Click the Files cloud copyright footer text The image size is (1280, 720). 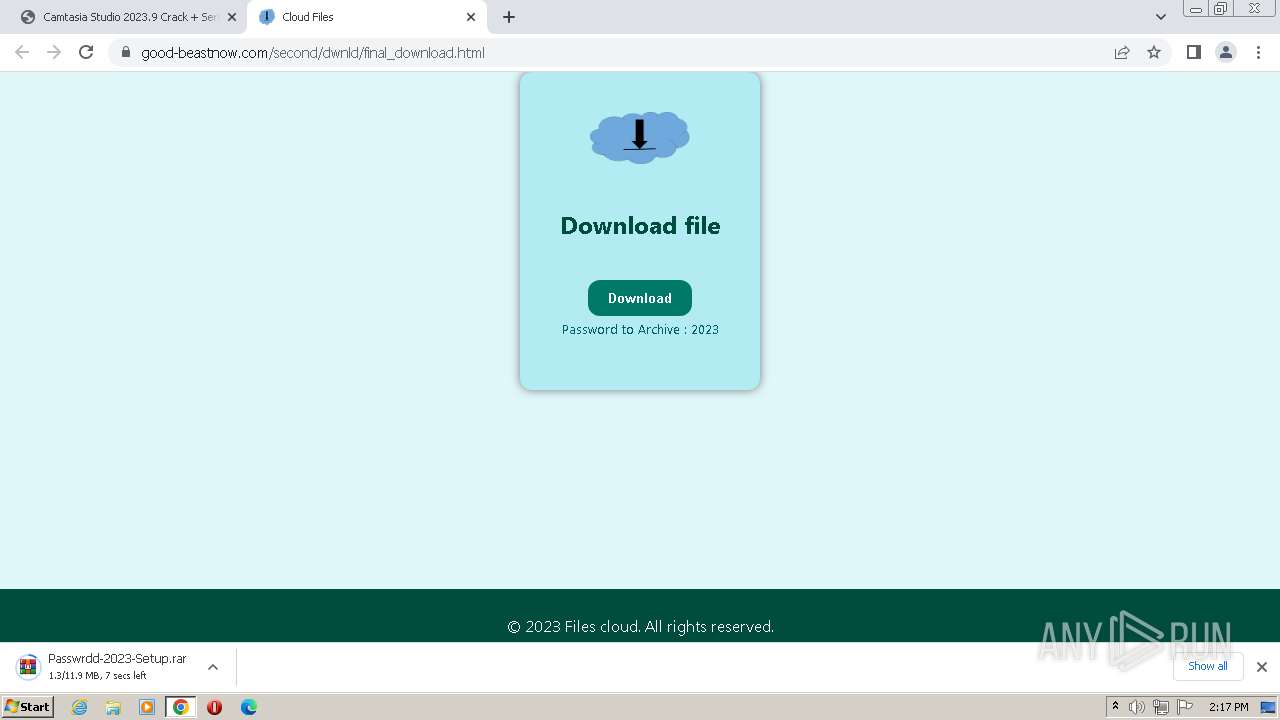point(640,627)
